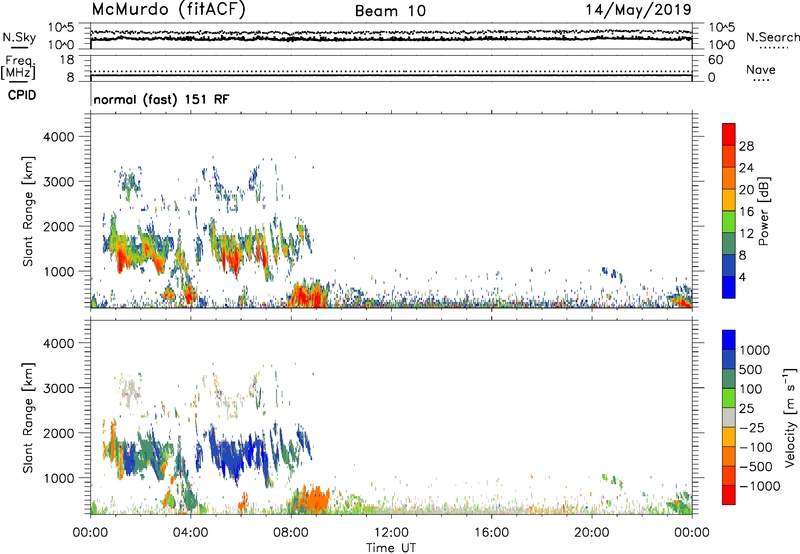This screenshot has height=554, width=800.
Task: Click the date 14/May/2019
Action: 638,10
